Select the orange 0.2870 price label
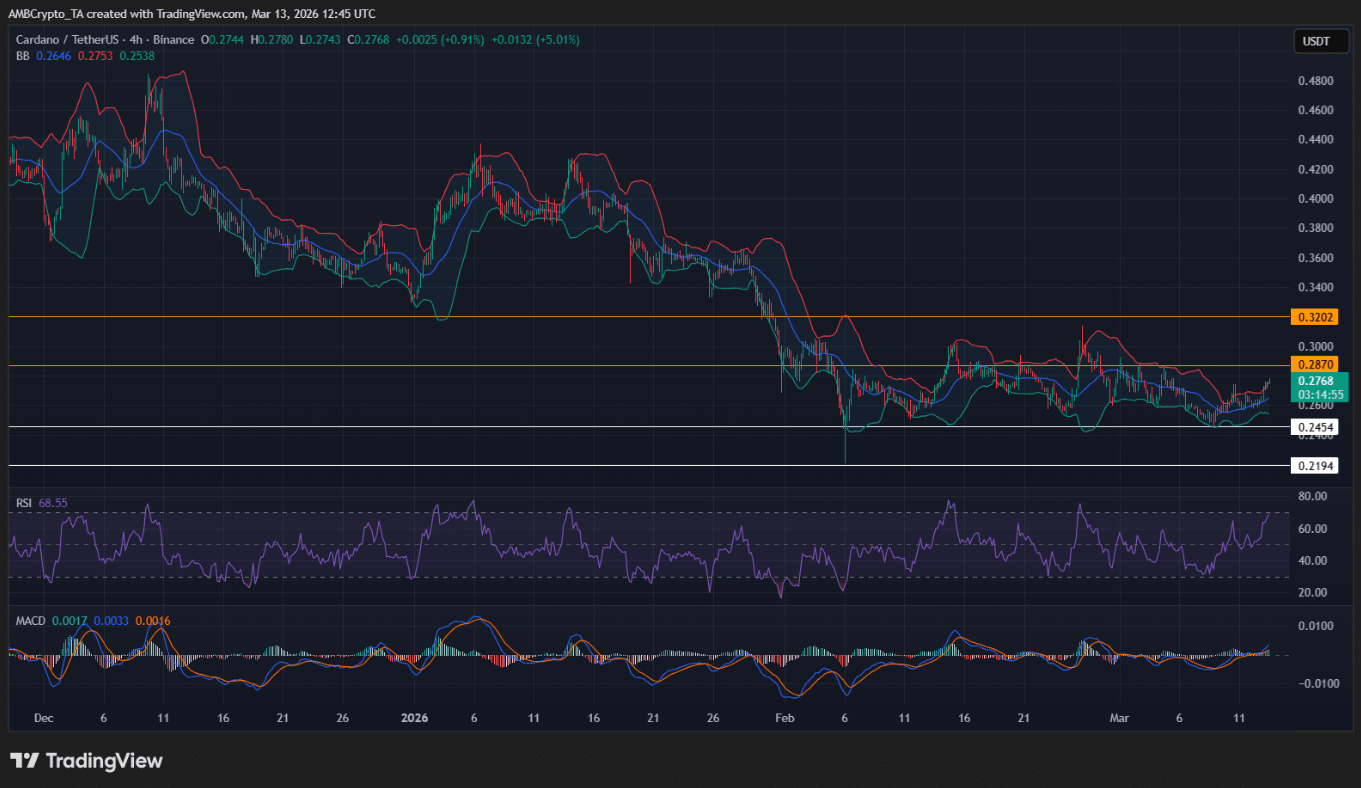Screen dimensions: 1361x788 point(1316,365)
